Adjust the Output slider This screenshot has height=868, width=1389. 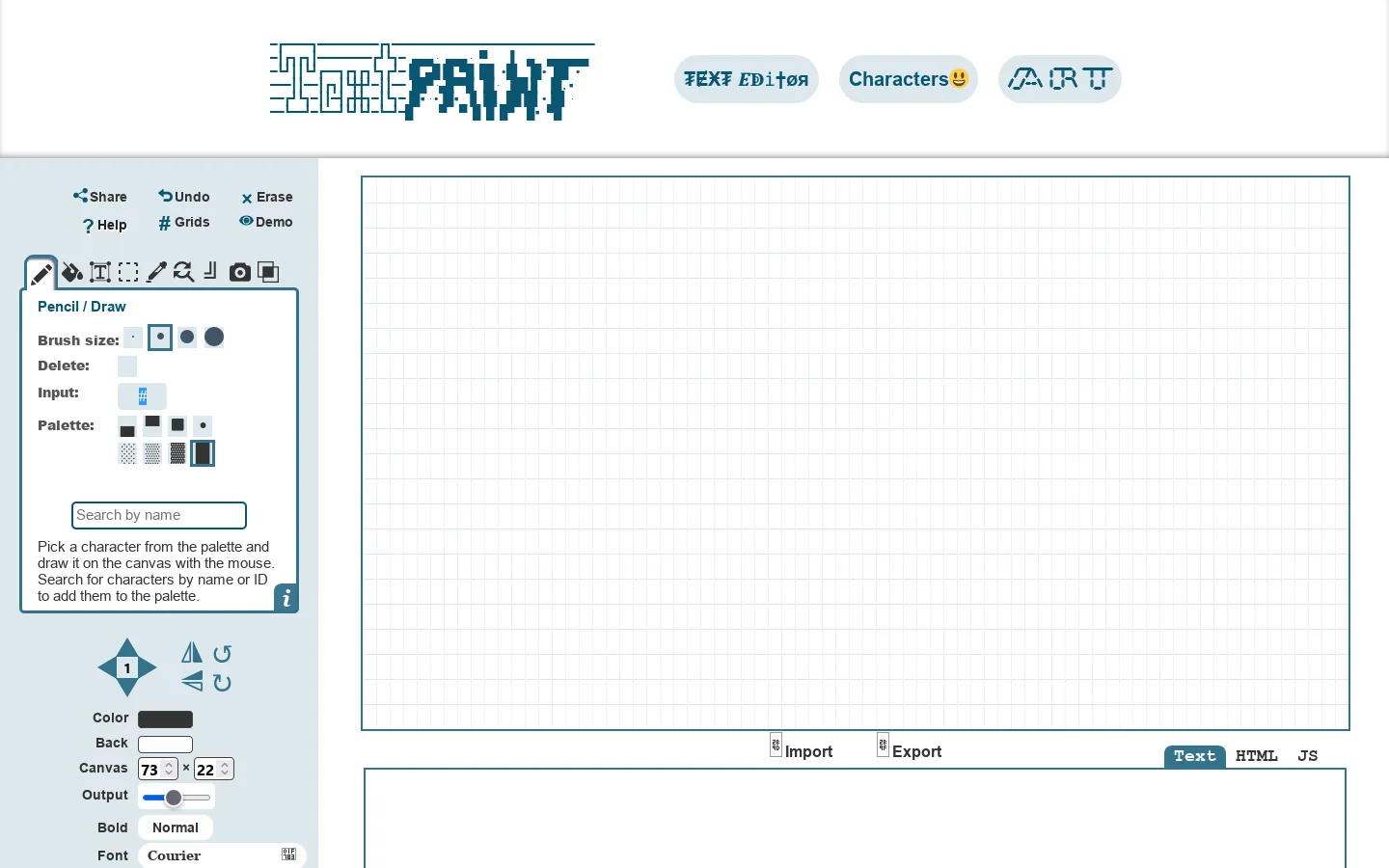click(177, 798)
